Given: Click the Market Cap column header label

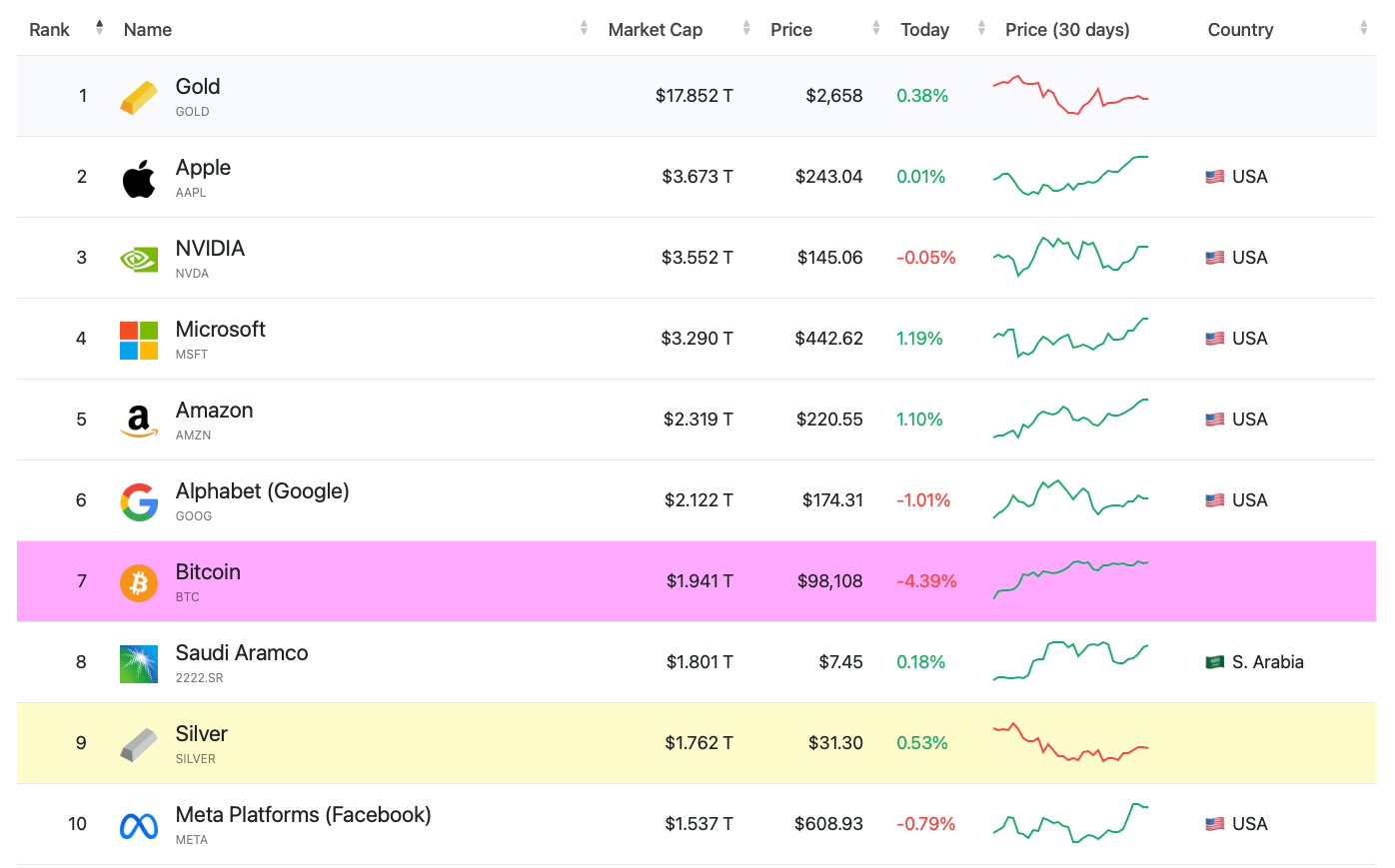Looking at the screenshot, I should click(656, 30).
